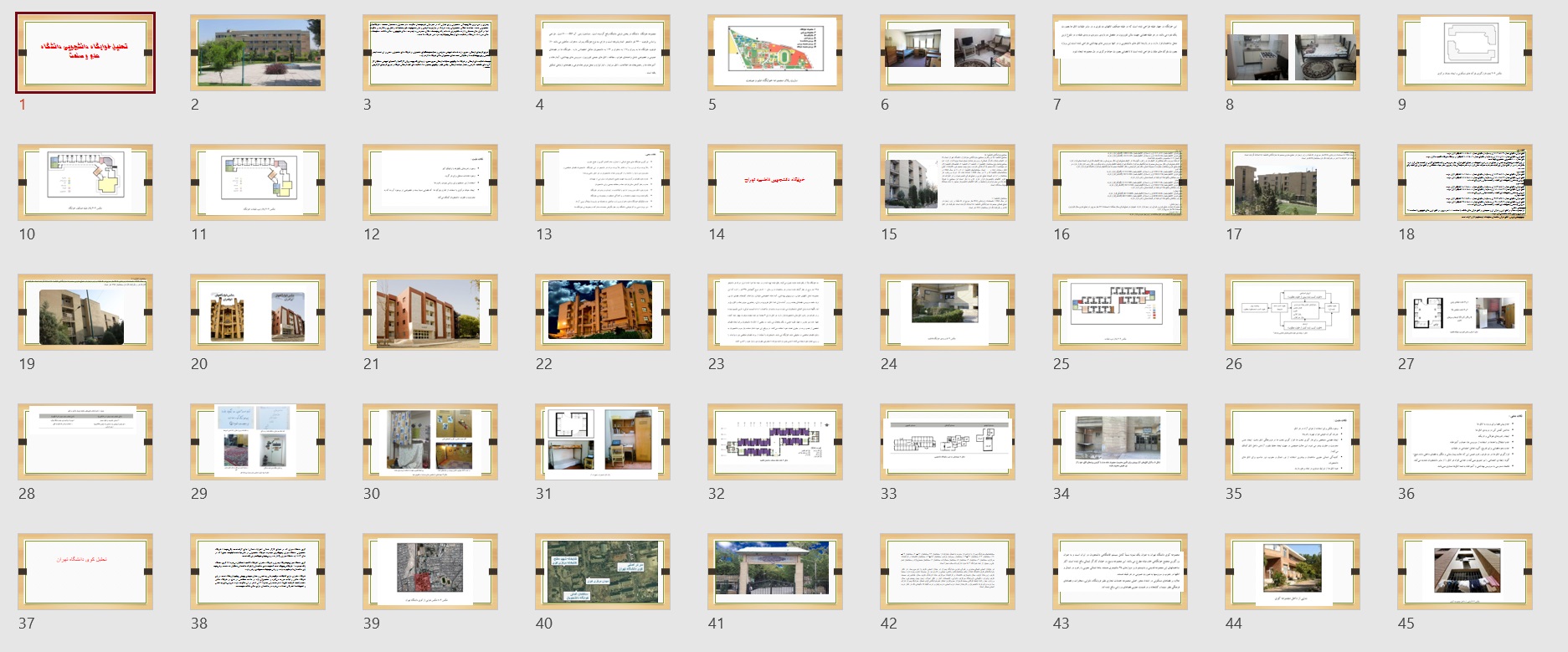Click slide 17 showing the building behind trees
This screenshot has width=1568, height=652.
point(1293,182)
